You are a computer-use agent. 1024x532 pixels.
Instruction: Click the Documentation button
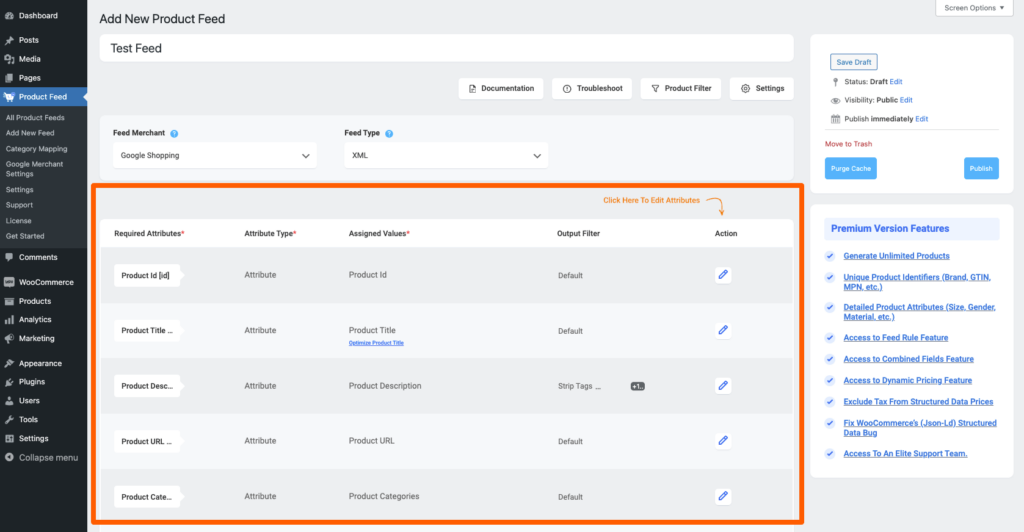point(501,88)
